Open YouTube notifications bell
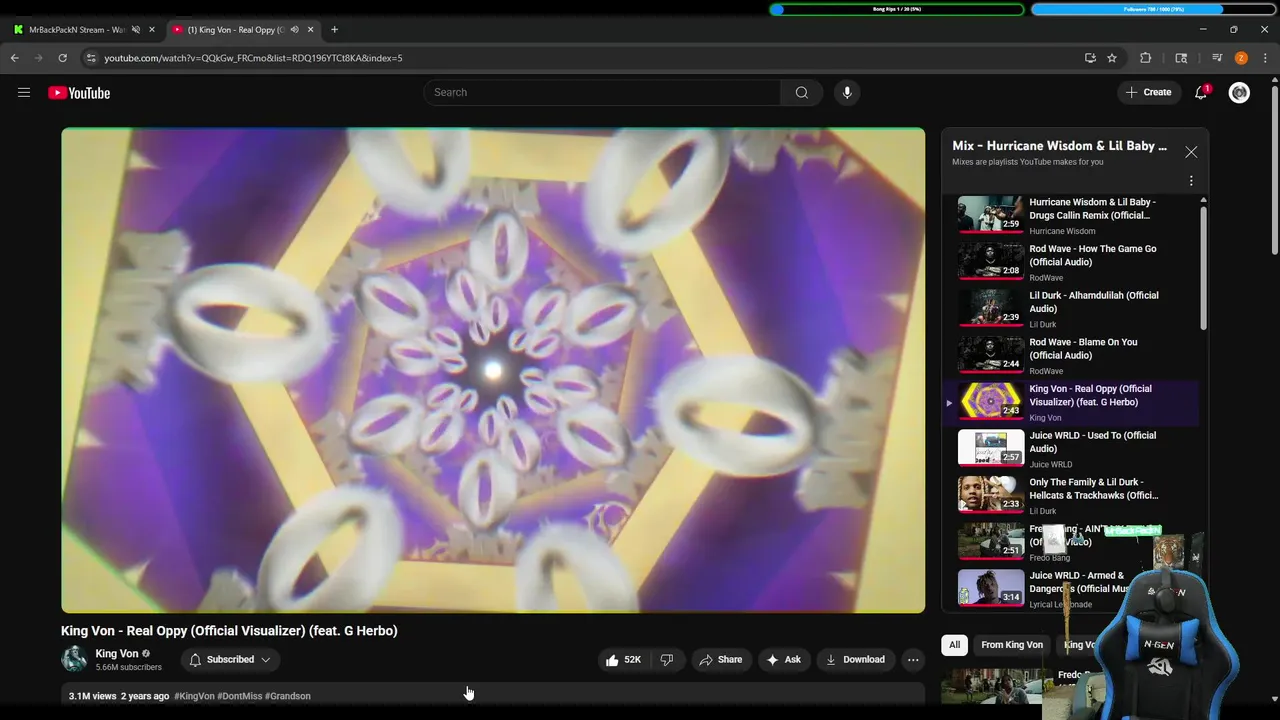This screenshot has width=1280, height=720. [x=1201, y=92]
